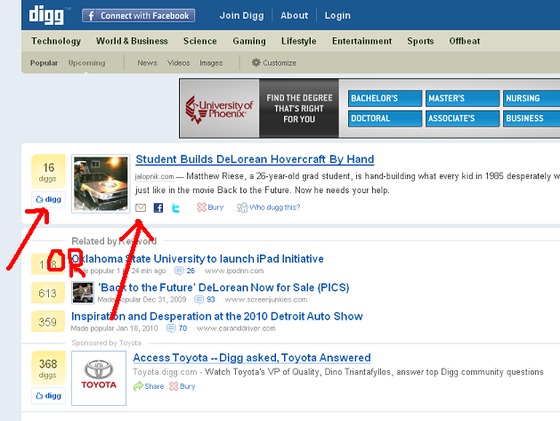The width and height of the screenshot is (560, 421).
Task: Click www.ipodnn.com text
Action: [x=234, y=271]
